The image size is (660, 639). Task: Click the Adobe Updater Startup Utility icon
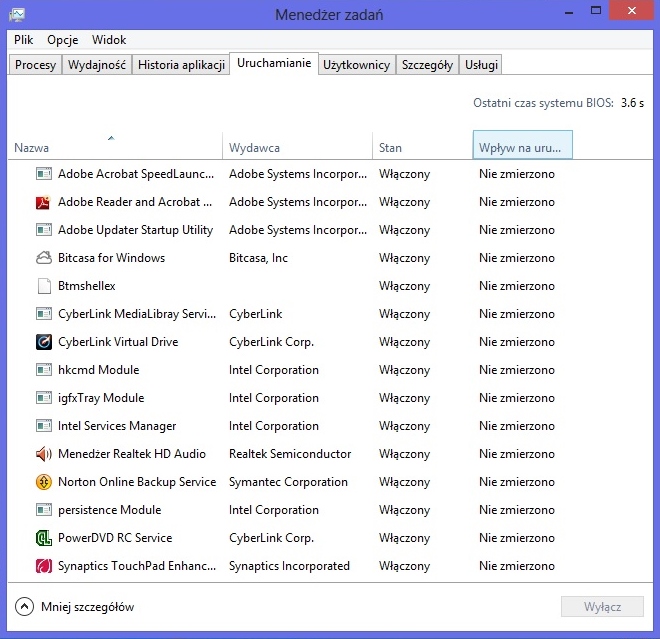(44, 230)
